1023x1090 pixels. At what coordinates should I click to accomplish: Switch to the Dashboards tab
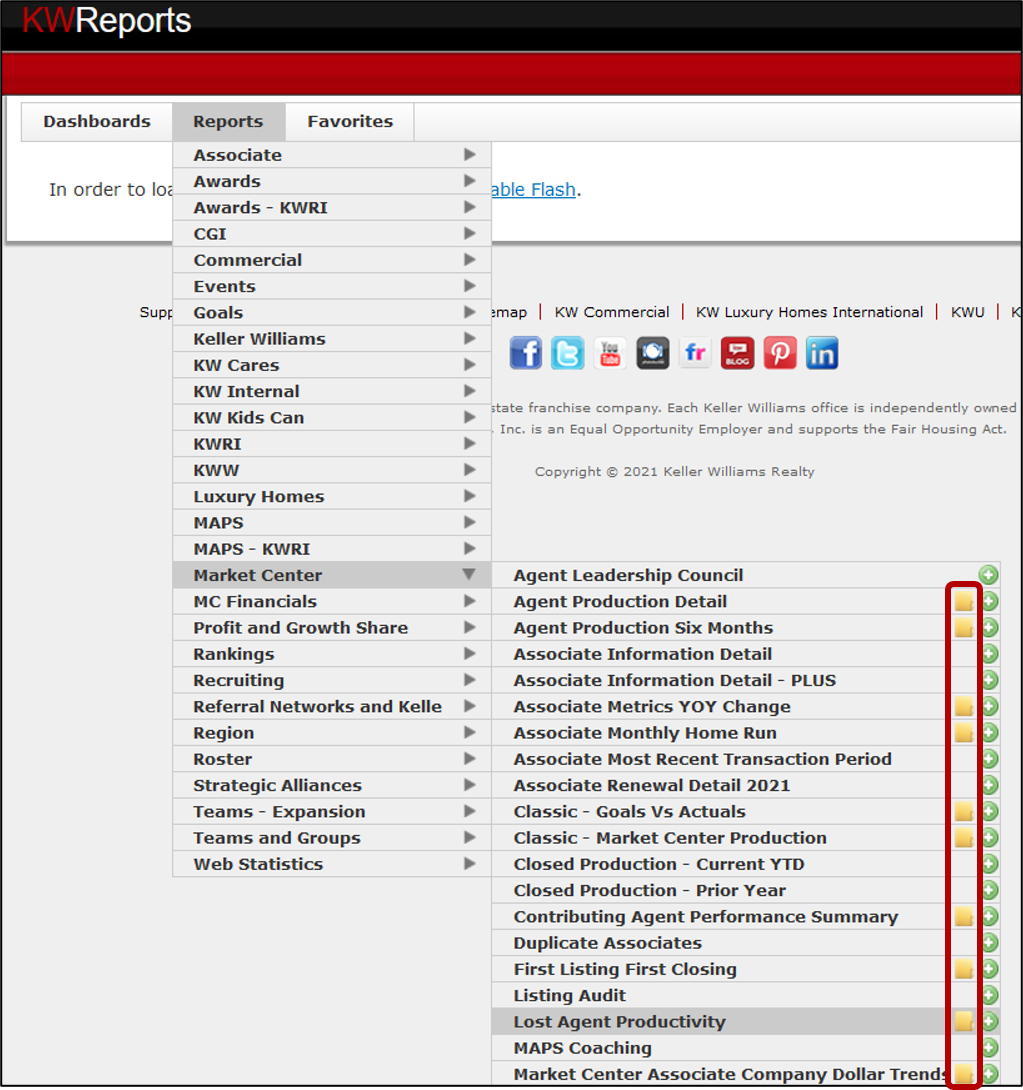point(97,122)
